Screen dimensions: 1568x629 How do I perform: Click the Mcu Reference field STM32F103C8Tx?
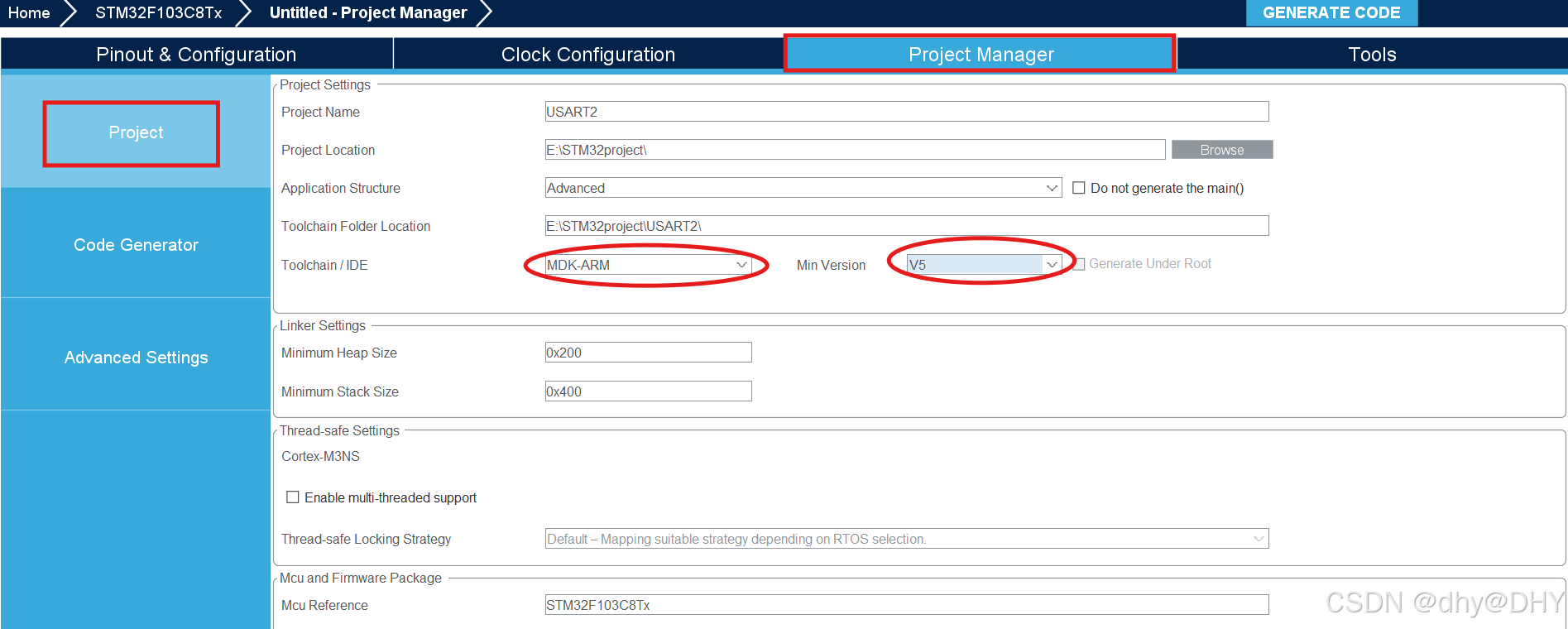[x=907, y=605]
